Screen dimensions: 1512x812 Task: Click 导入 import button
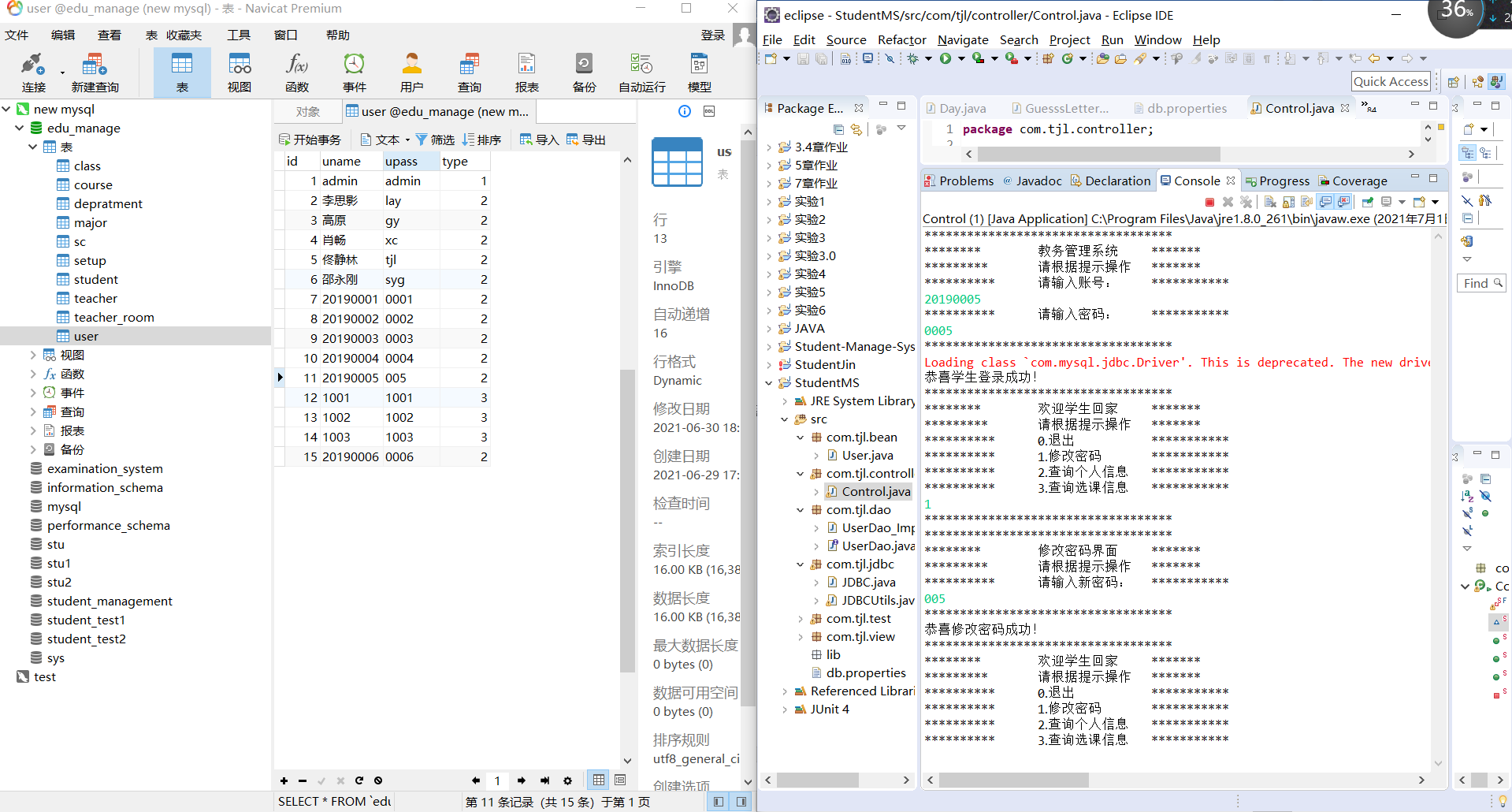tap(539, 140)
